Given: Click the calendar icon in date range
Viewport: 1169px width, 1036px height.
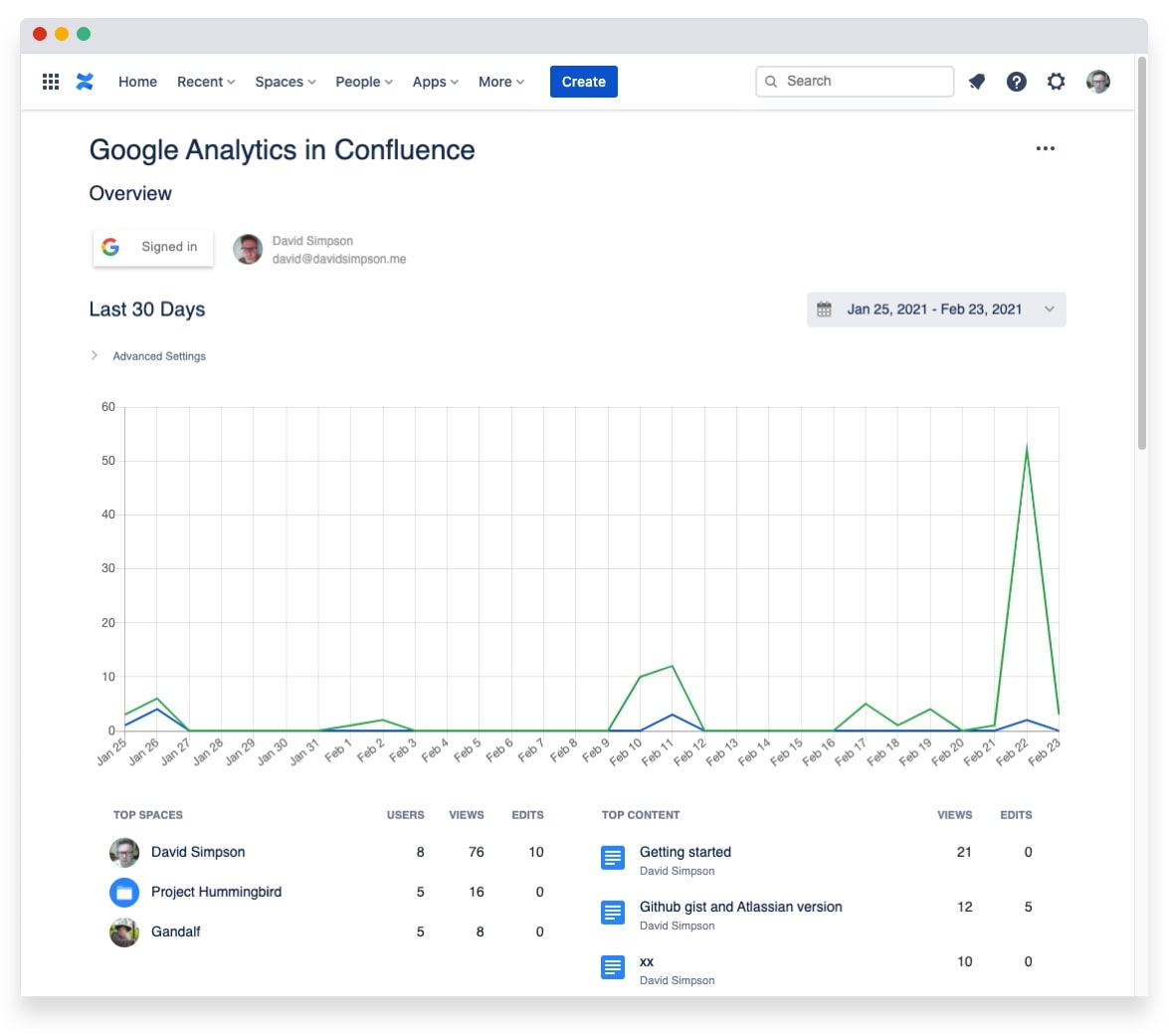Looking at the screenshot, I should [824, 309].
